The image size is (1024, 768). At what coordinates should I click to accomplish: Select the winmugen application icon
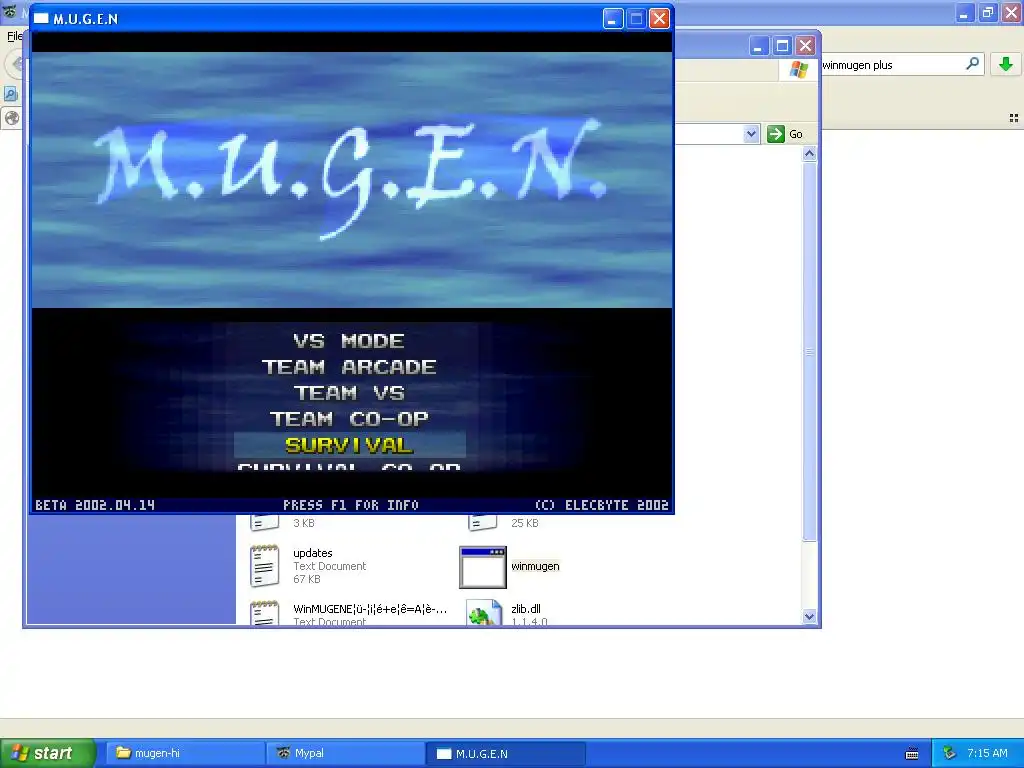[483, 567]
